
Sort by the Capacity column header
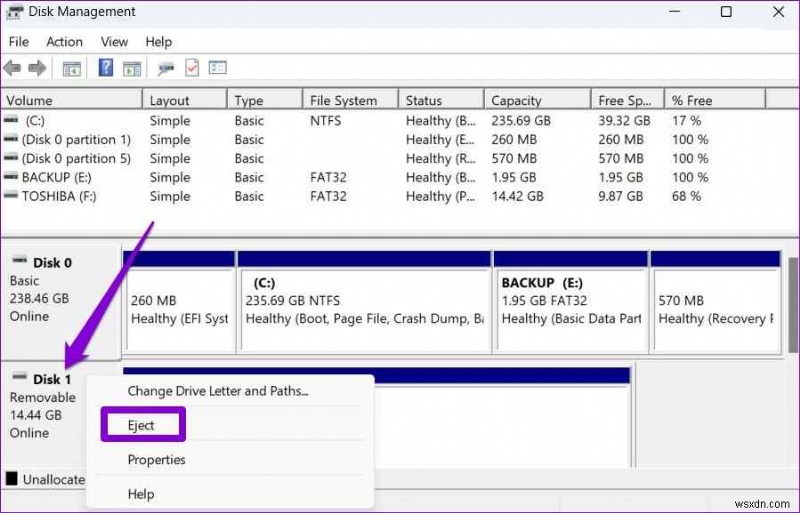(538, 101)
